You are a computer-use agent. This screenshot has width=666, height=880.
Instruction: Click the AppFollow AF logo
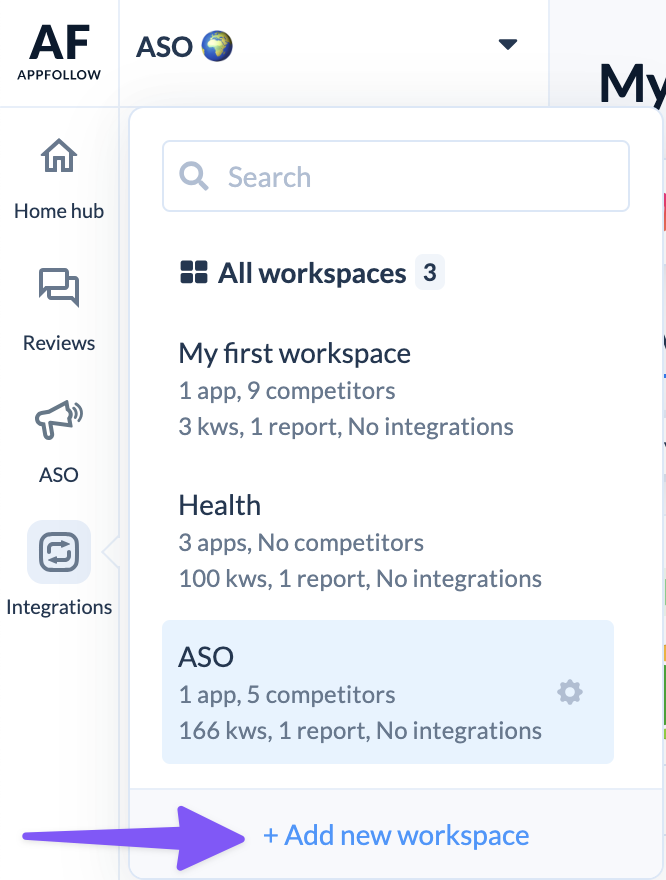point(59,52)
